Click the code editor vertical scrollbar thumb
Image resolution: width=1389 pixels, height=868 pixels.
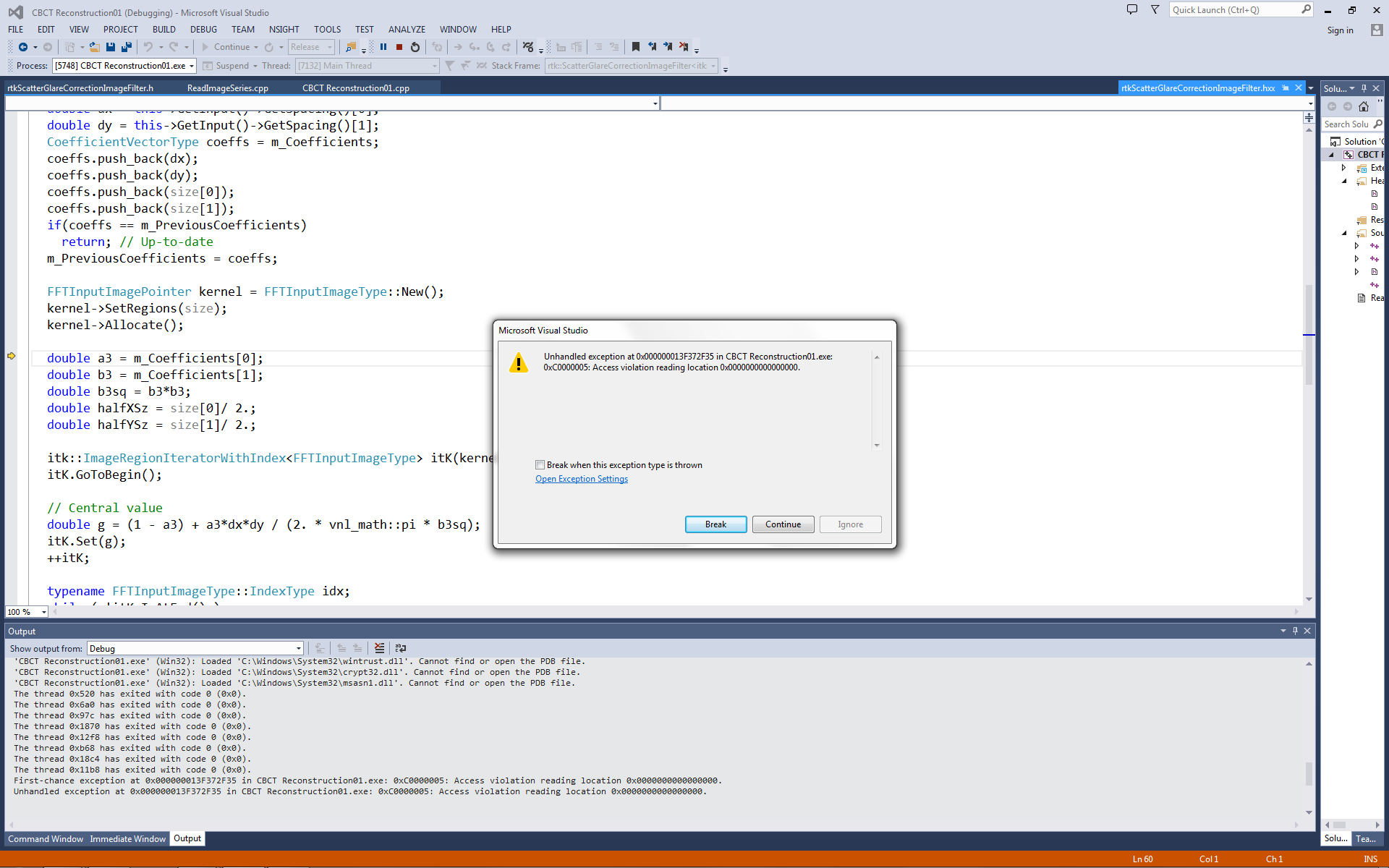(x=1308, y=335)
